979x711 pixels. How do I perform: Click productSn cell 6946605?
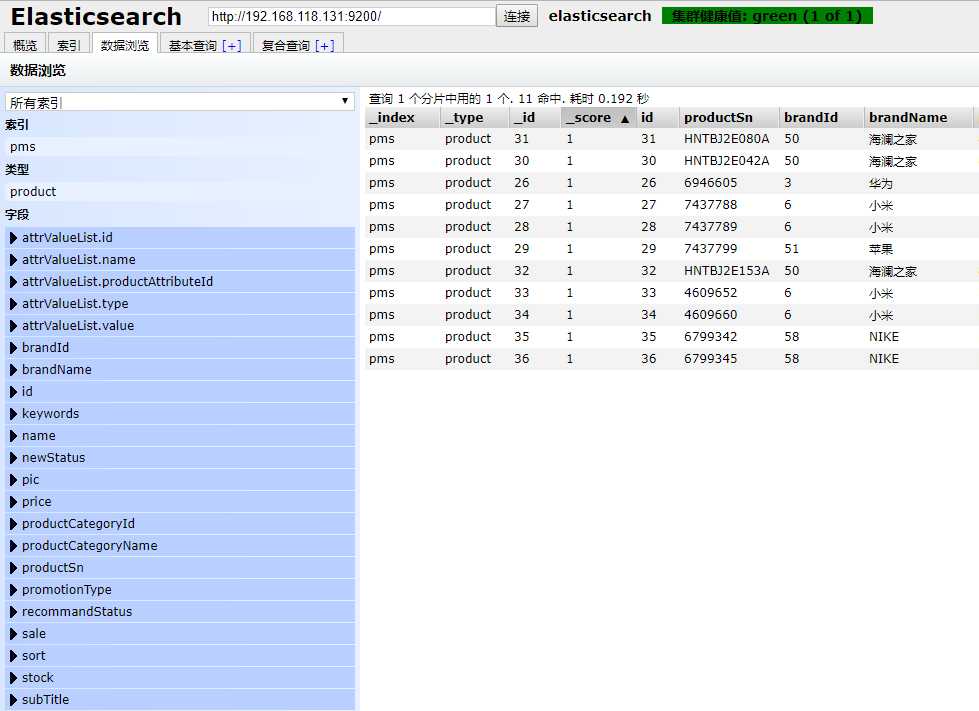[x=711, y=182]
